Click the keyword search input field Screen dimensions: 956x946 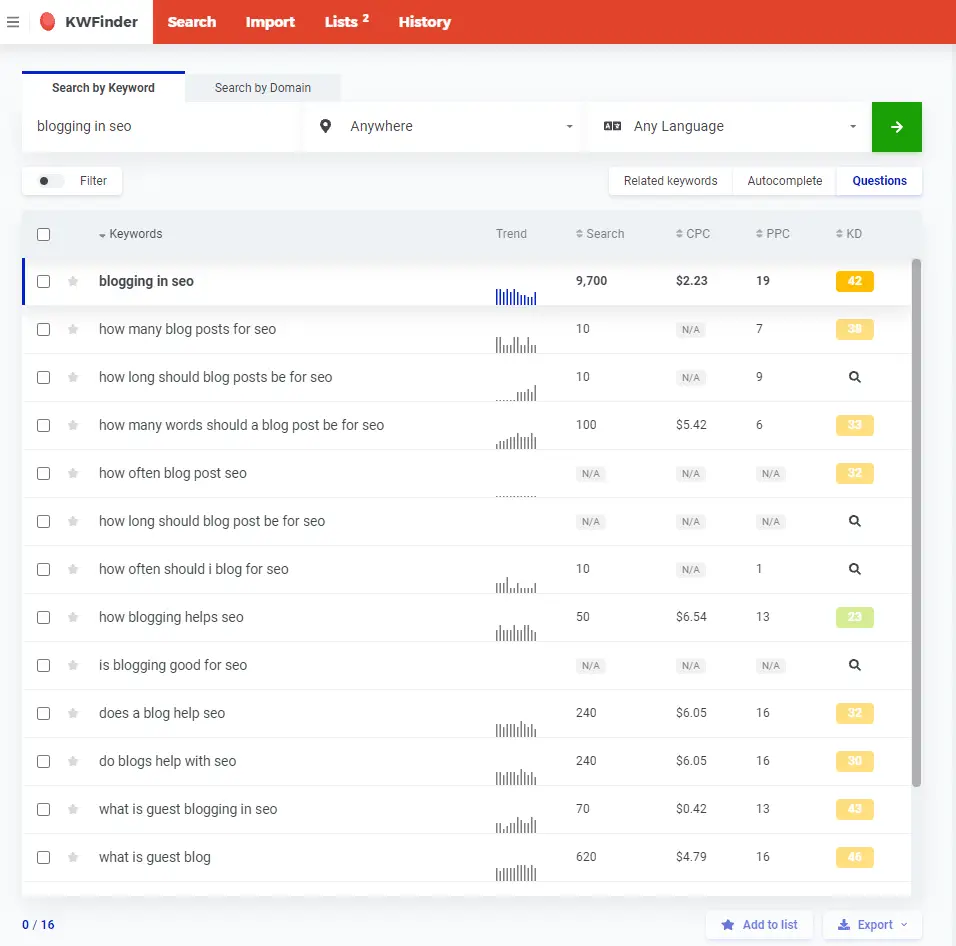coord(160,127)
